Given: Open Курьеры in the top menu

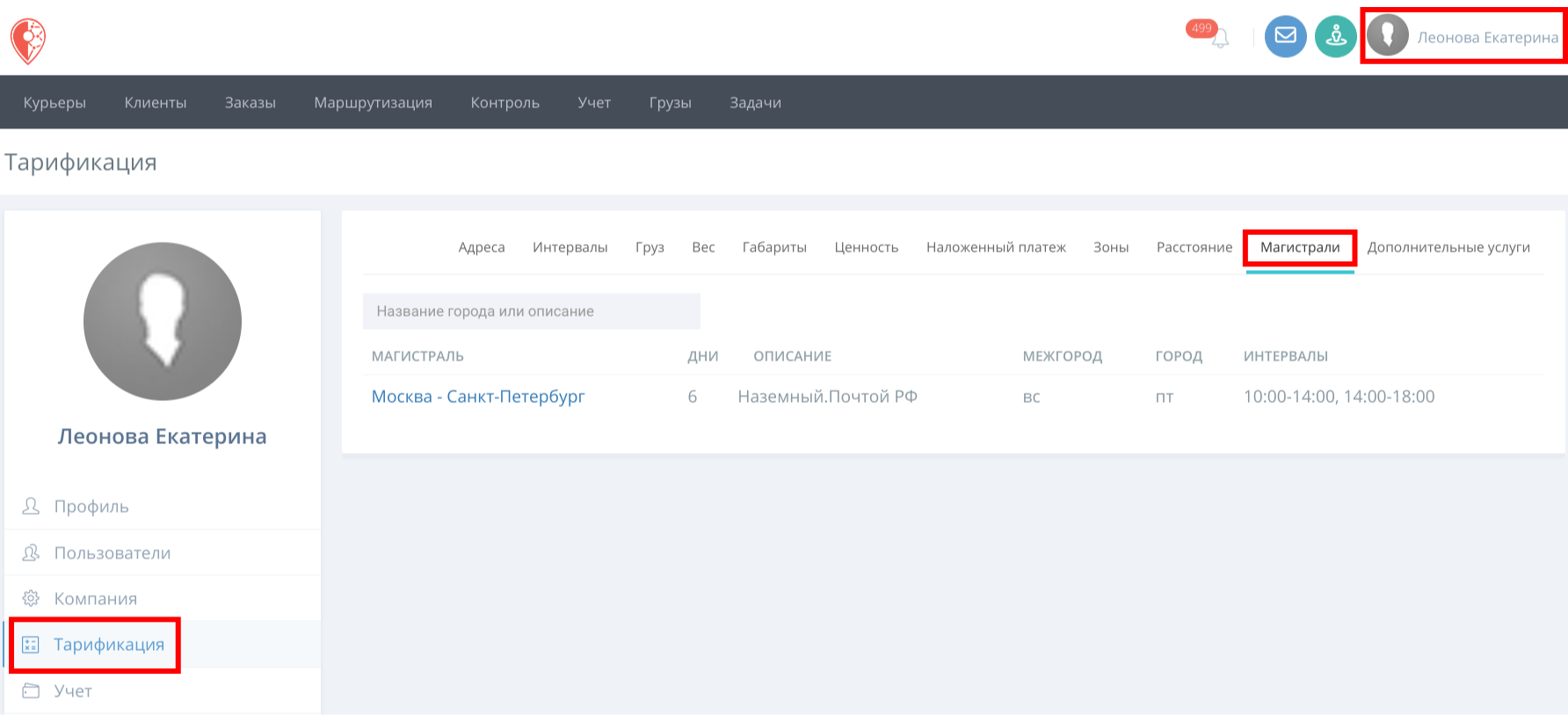Looking at the screenshot, I should pos(54,102).
